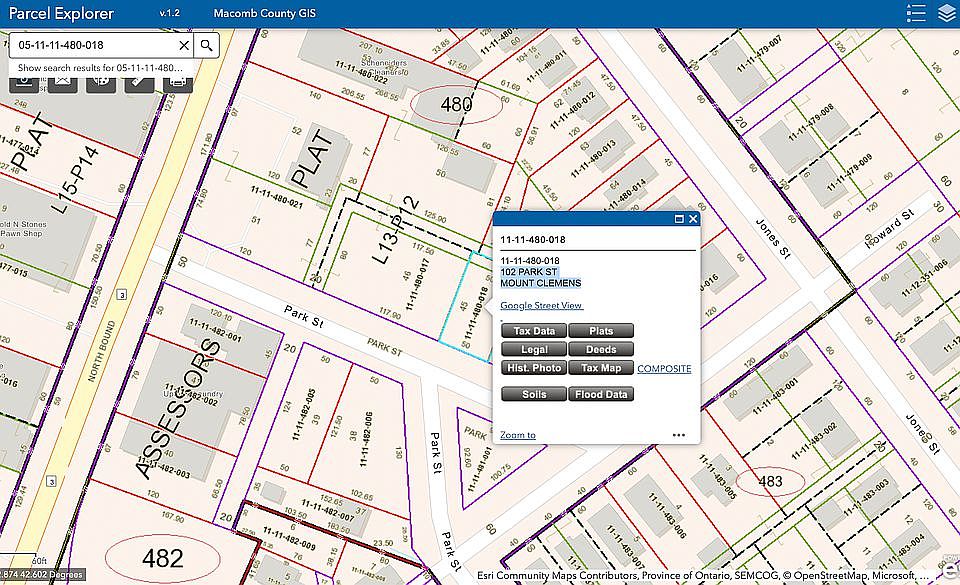Run search with the magnifier button
960x585 pixels.
206,45
